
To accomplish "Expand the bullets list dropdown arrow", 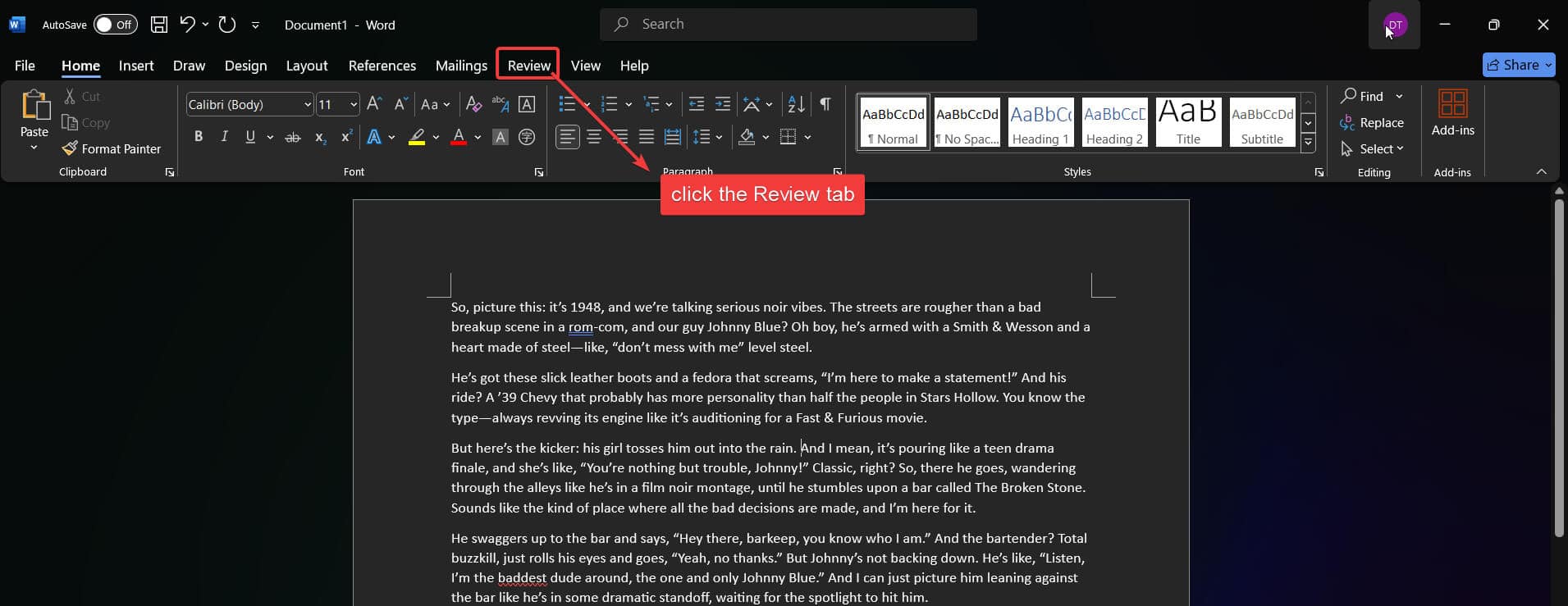I will [587, 104].
